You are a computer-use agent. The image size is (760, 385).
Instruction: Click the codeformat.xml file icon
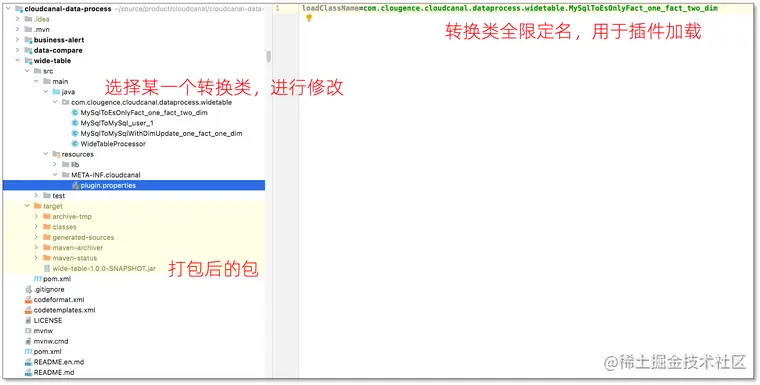pyautogui.click(x=28, y=300)
